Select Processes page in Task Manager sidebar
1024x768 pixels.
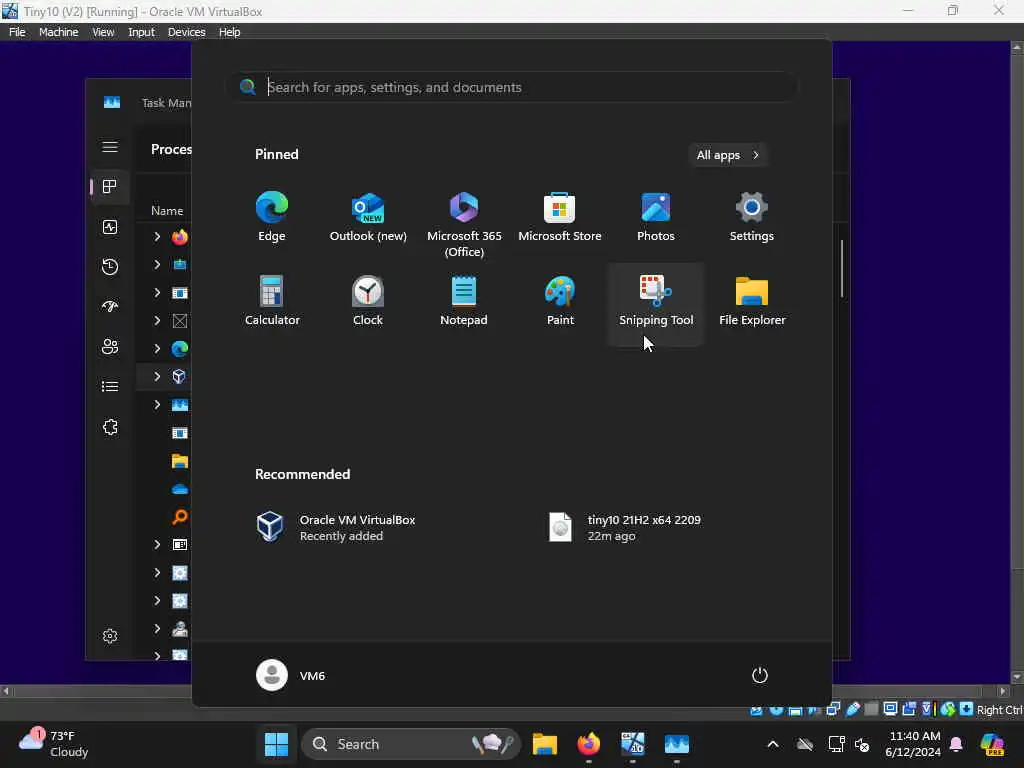[110, 187]
